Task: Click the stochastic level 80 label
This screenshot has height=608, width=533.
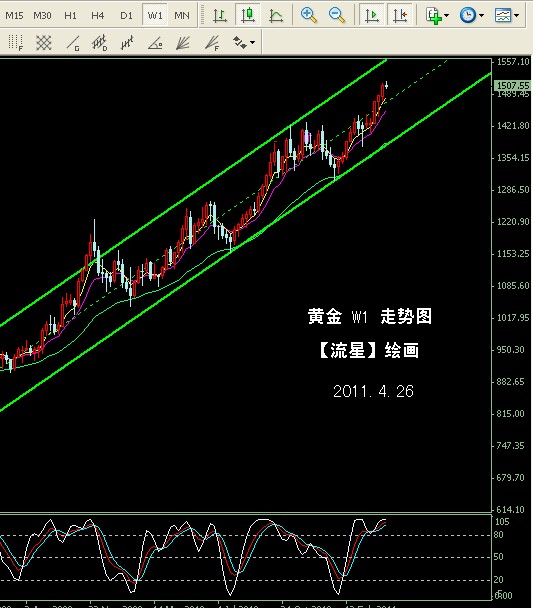Action: point(499,535)
